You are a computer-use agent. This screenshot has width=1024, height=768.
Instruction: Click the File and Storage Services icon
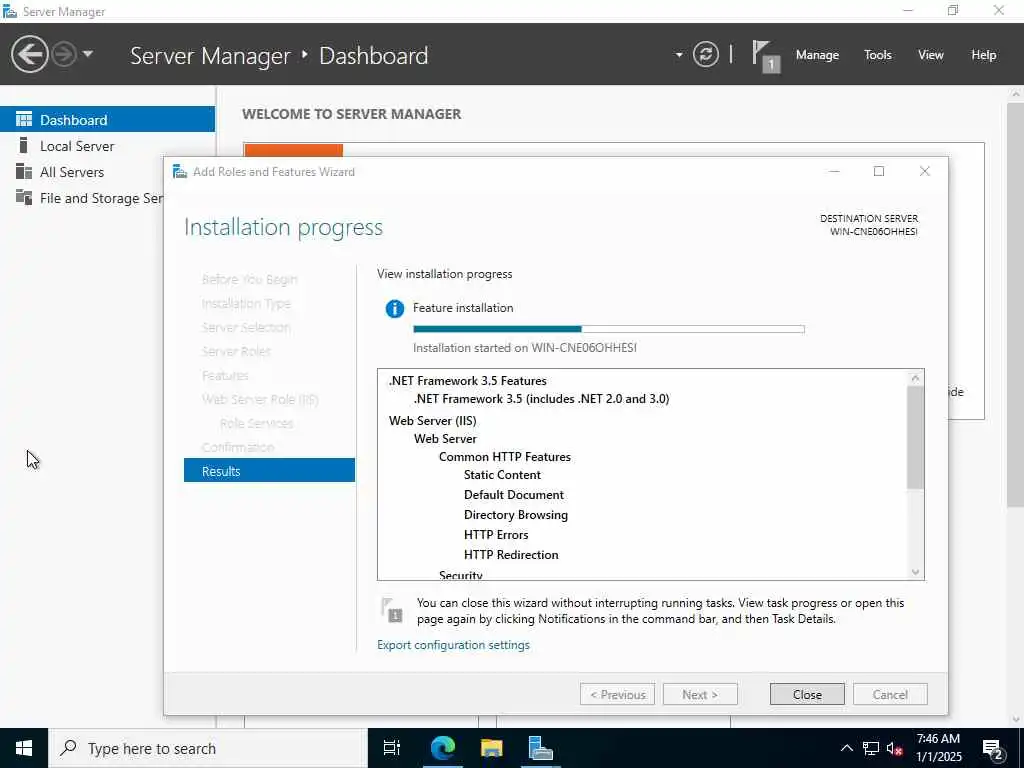(24, 197)
